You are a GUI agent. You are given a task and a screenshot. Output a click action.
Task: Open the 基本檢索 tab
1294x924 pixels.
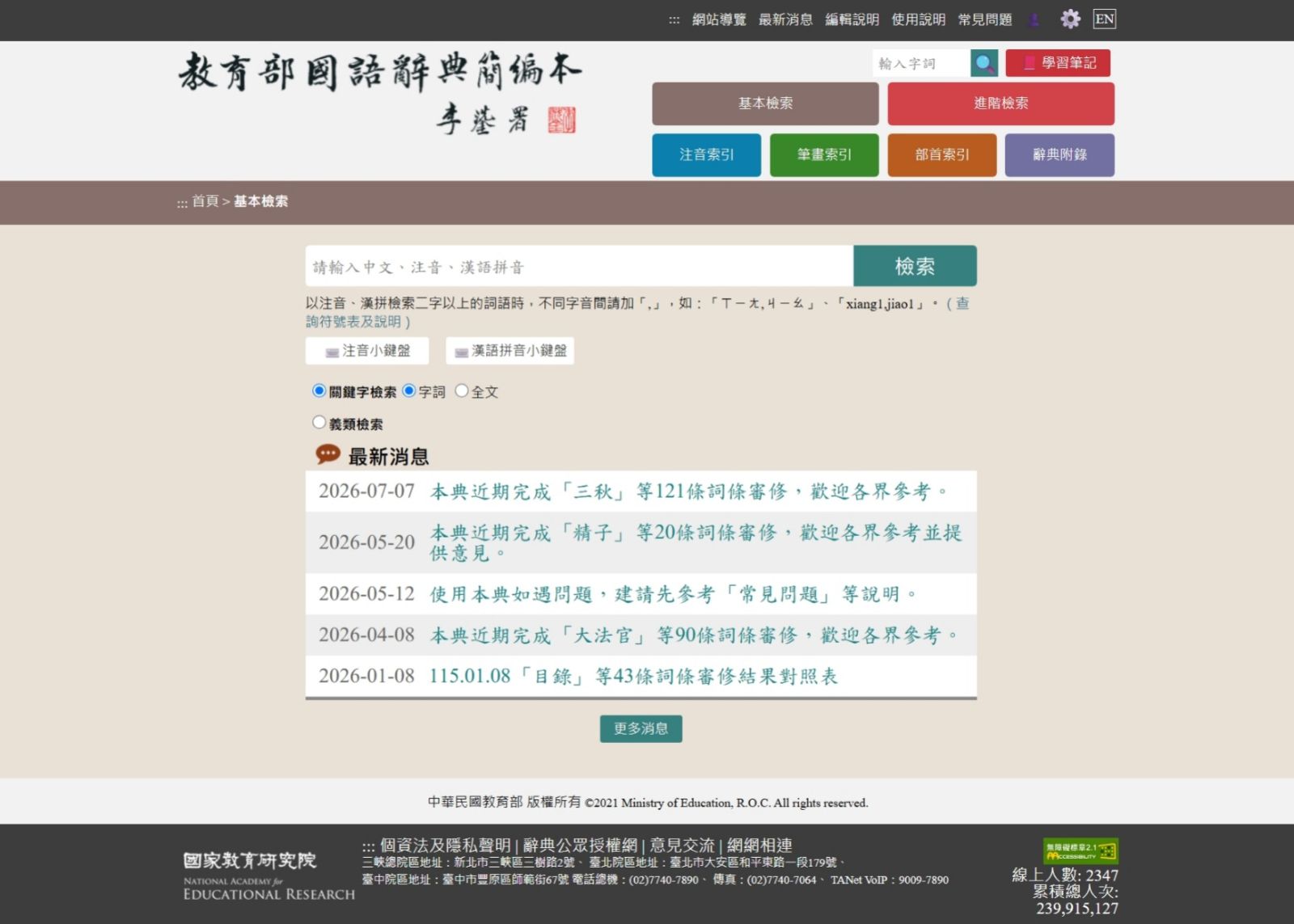(x=765, y=103)
